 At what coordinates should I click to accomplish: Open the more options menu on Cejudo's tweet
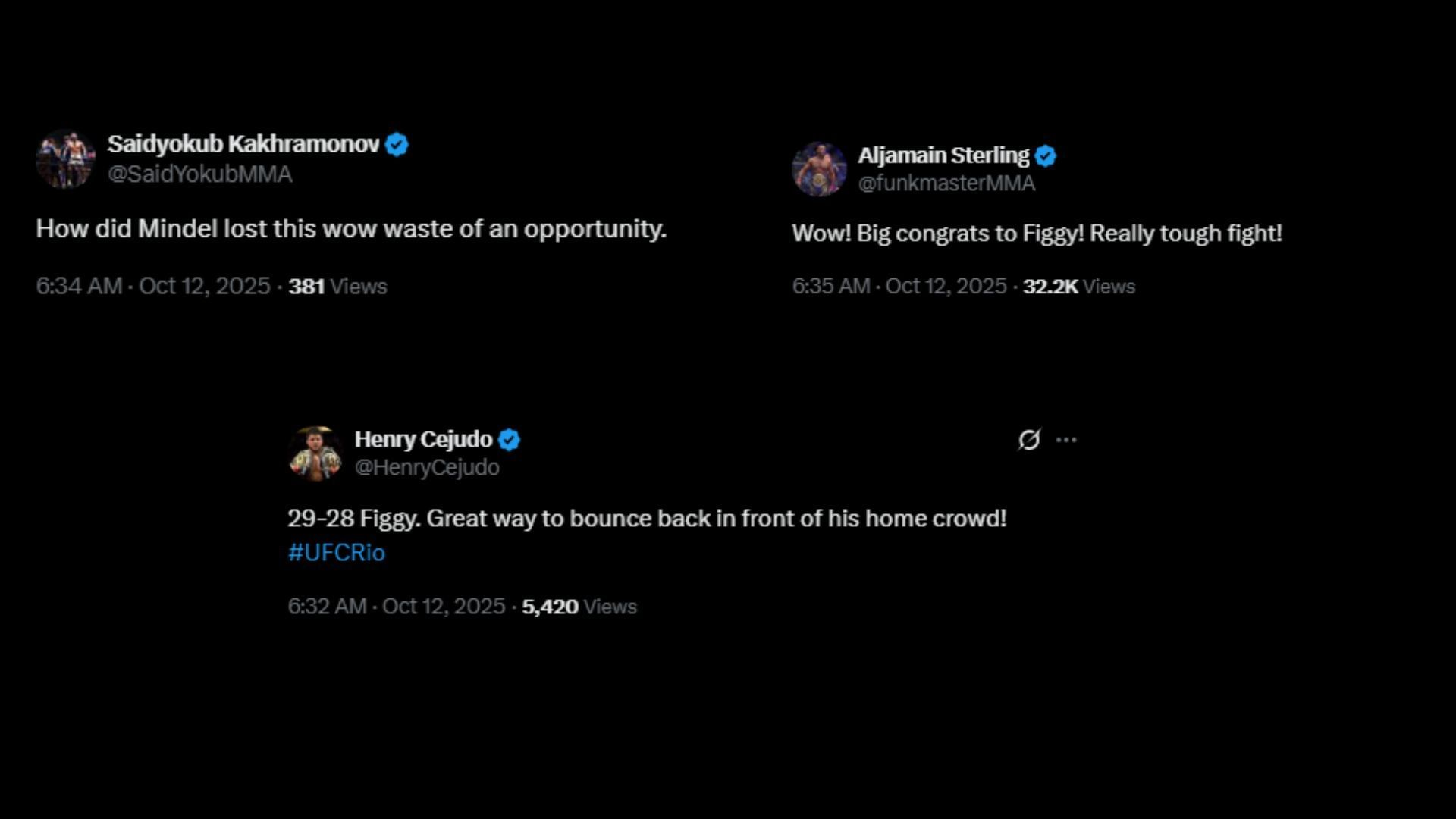click(x=1066, y=440)
